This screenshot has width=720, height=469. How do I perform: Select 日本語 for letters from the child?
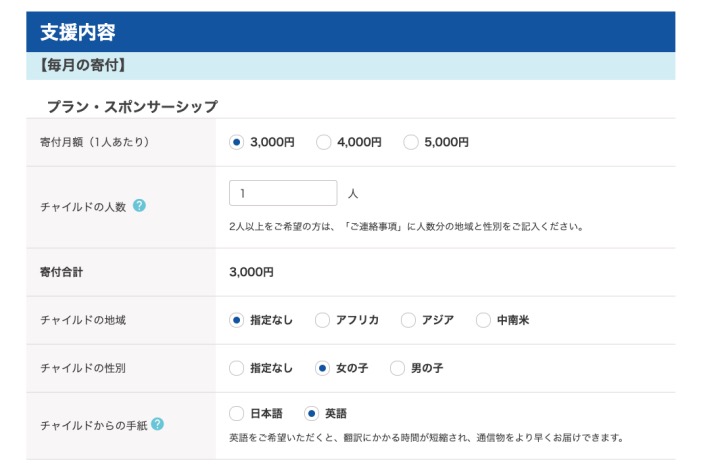[x=237, y=413]
